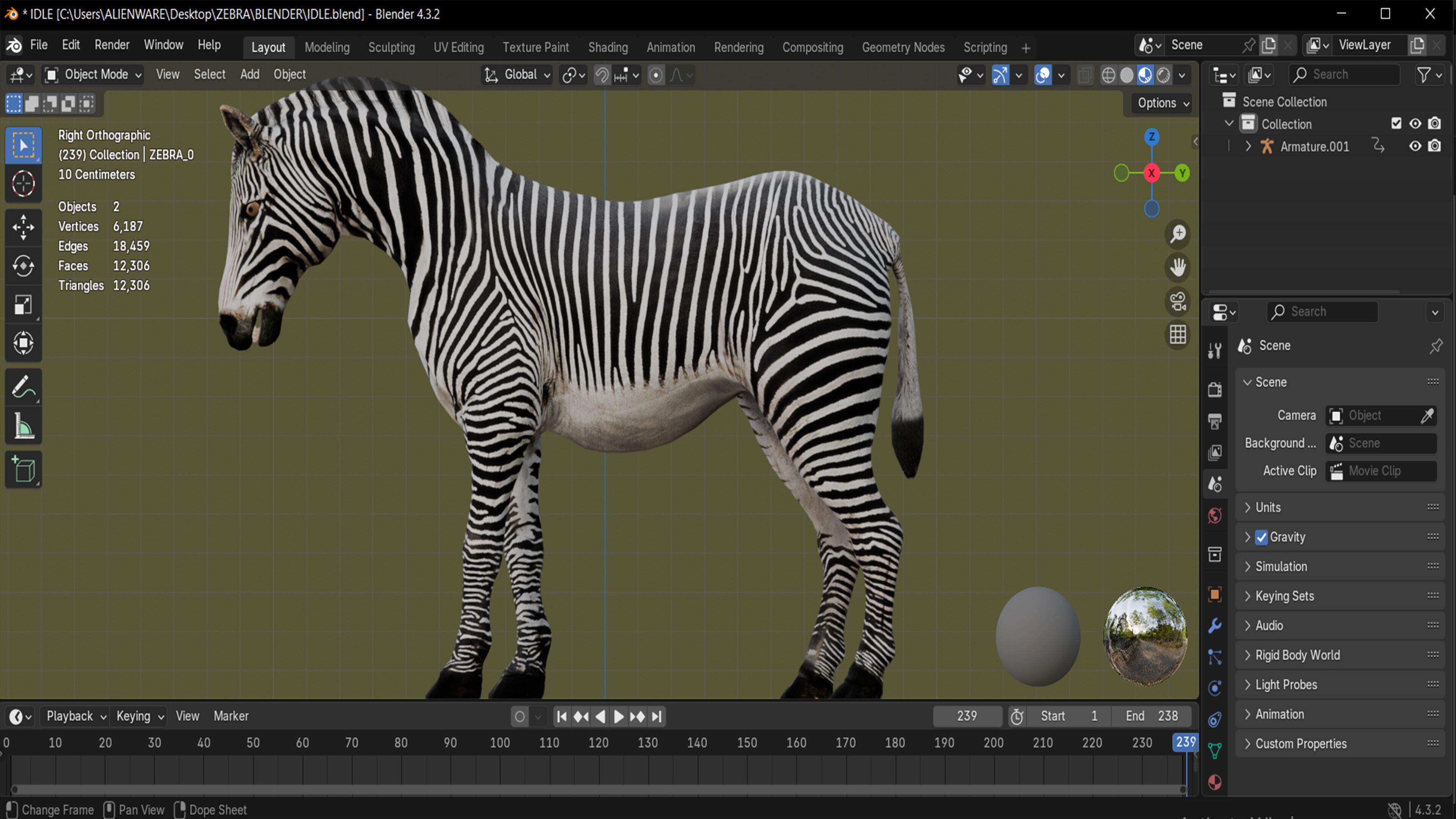Click the Blender logo app menu

[x=14, y=45]
